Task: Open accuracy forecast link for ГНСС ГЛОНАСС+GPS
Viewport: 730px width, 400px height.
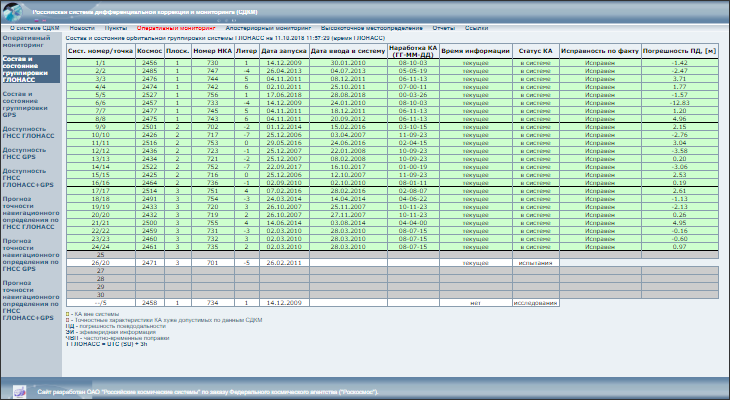Action: (31, 300)
